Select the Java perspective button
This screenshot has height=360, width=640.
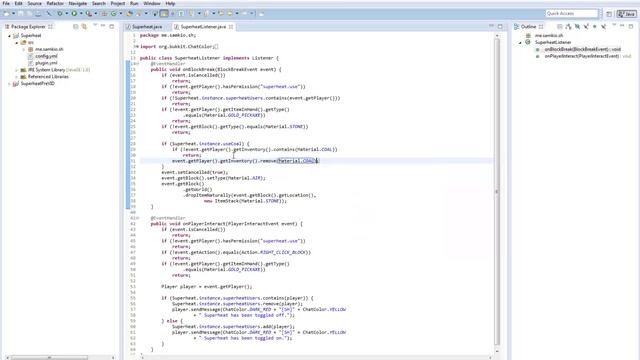[x=627, y=13]
